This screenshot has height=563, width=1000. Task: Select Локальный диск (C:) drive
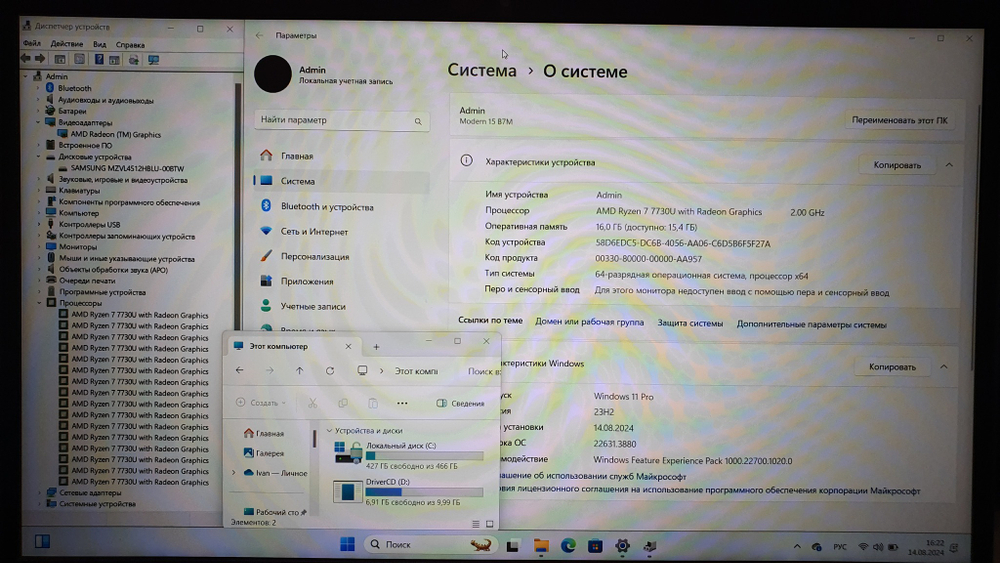tap(408, 455)
